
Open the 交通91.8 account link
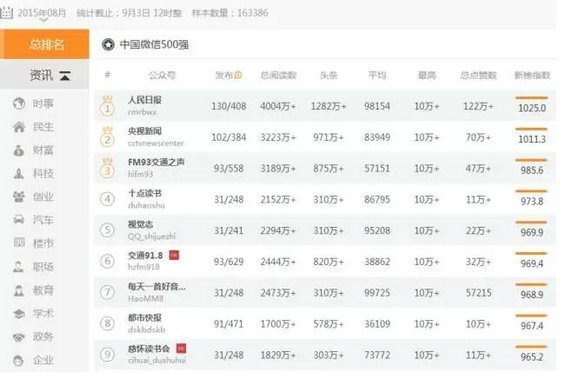pos(145,256)
